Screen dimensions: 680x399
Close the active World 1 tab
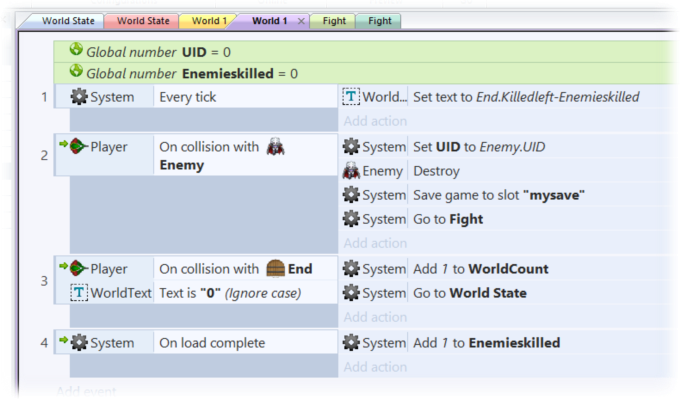[301, 21]
